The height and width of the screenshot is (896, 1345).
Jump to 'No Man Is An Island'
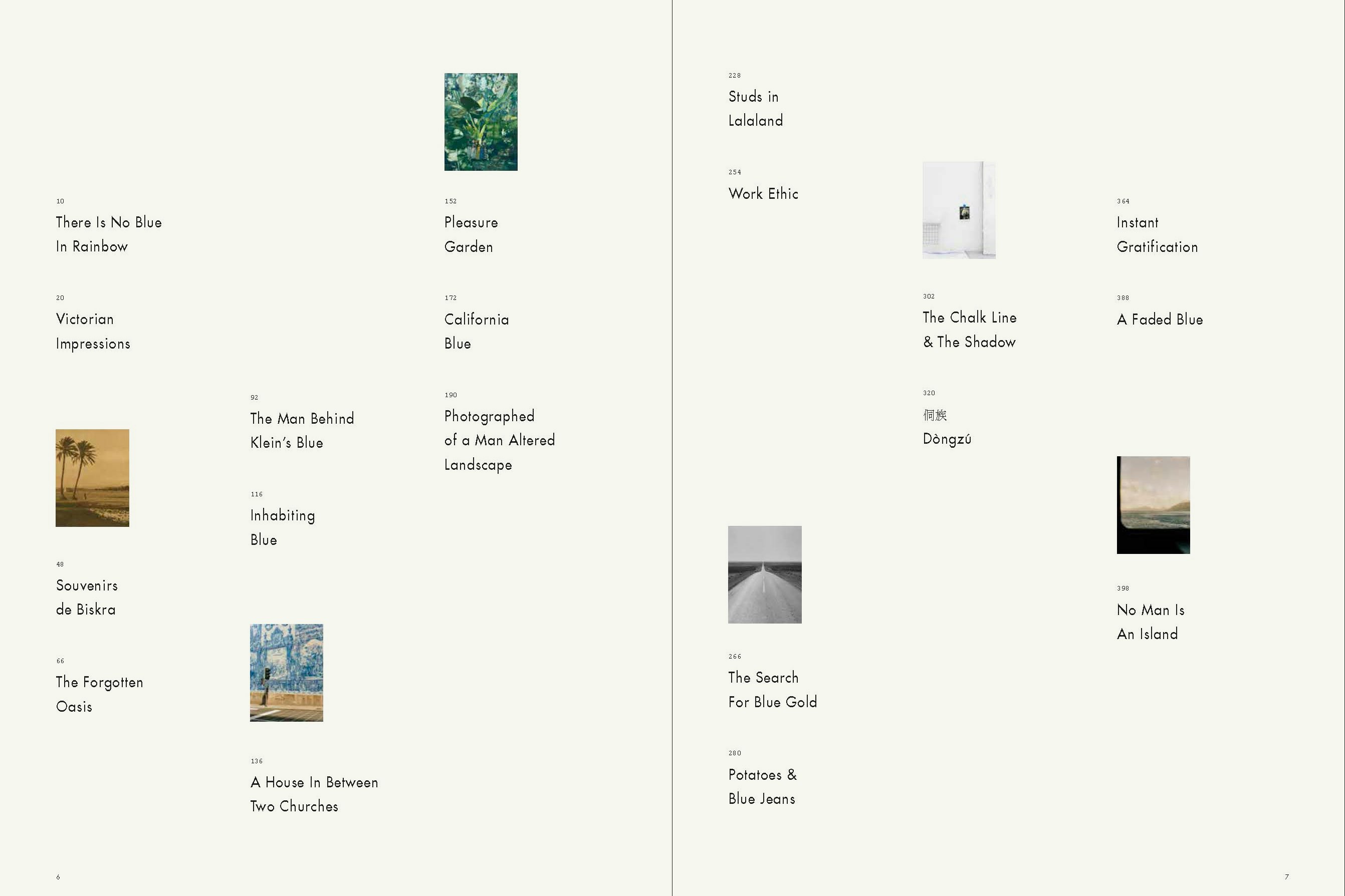(x=1150, y=622)
